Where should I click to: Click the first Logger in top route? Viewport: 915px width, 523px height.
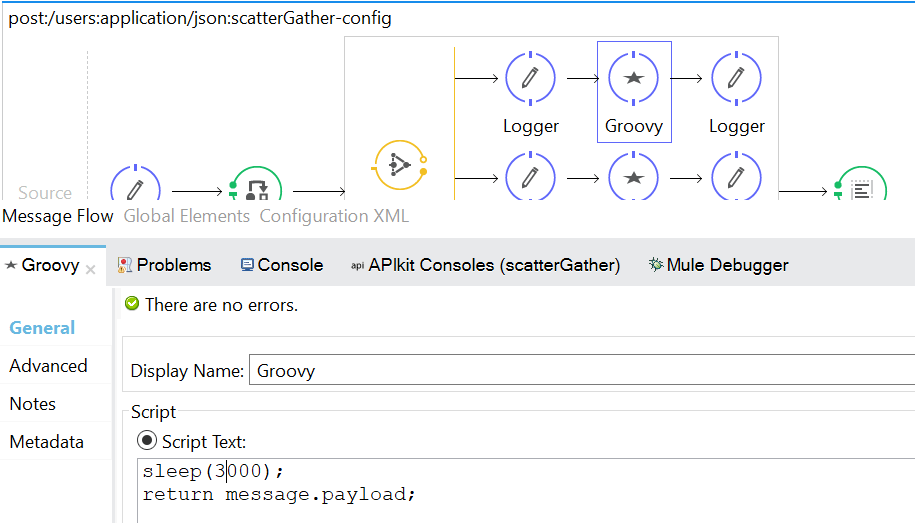[530, 78]
